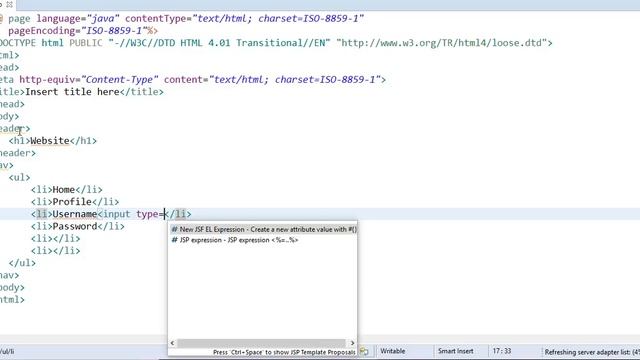Click the word Website in h1
Screen dimensions: 640x360
tap(50, 141)
